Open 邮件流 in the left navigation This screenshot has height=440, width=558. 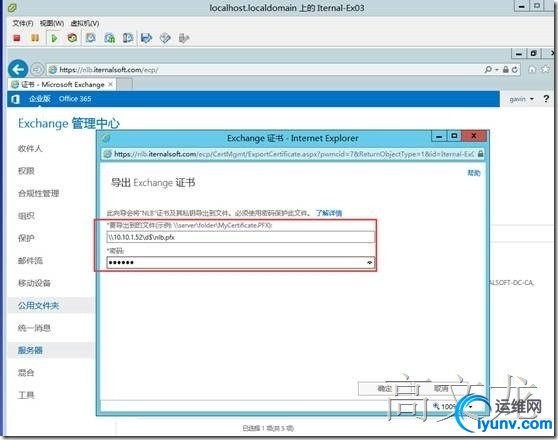coord(30,261)
